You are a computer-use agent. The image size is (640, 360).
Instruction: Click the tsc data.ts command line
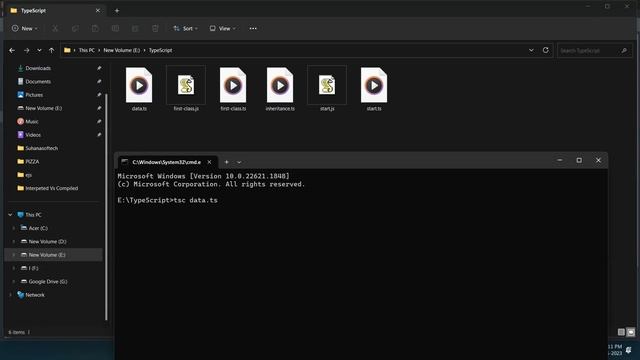(x=167, y=200)
